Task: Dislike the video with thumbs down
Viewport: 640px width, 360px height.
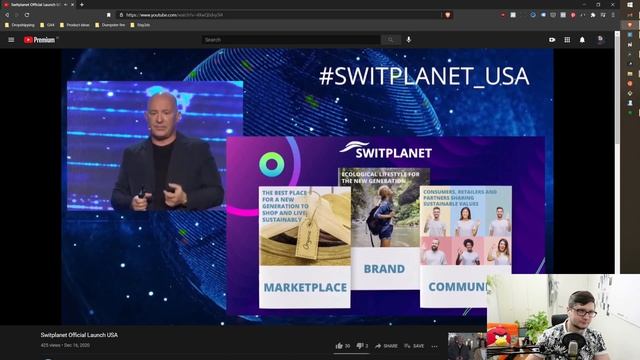Action: click(362, 346)
